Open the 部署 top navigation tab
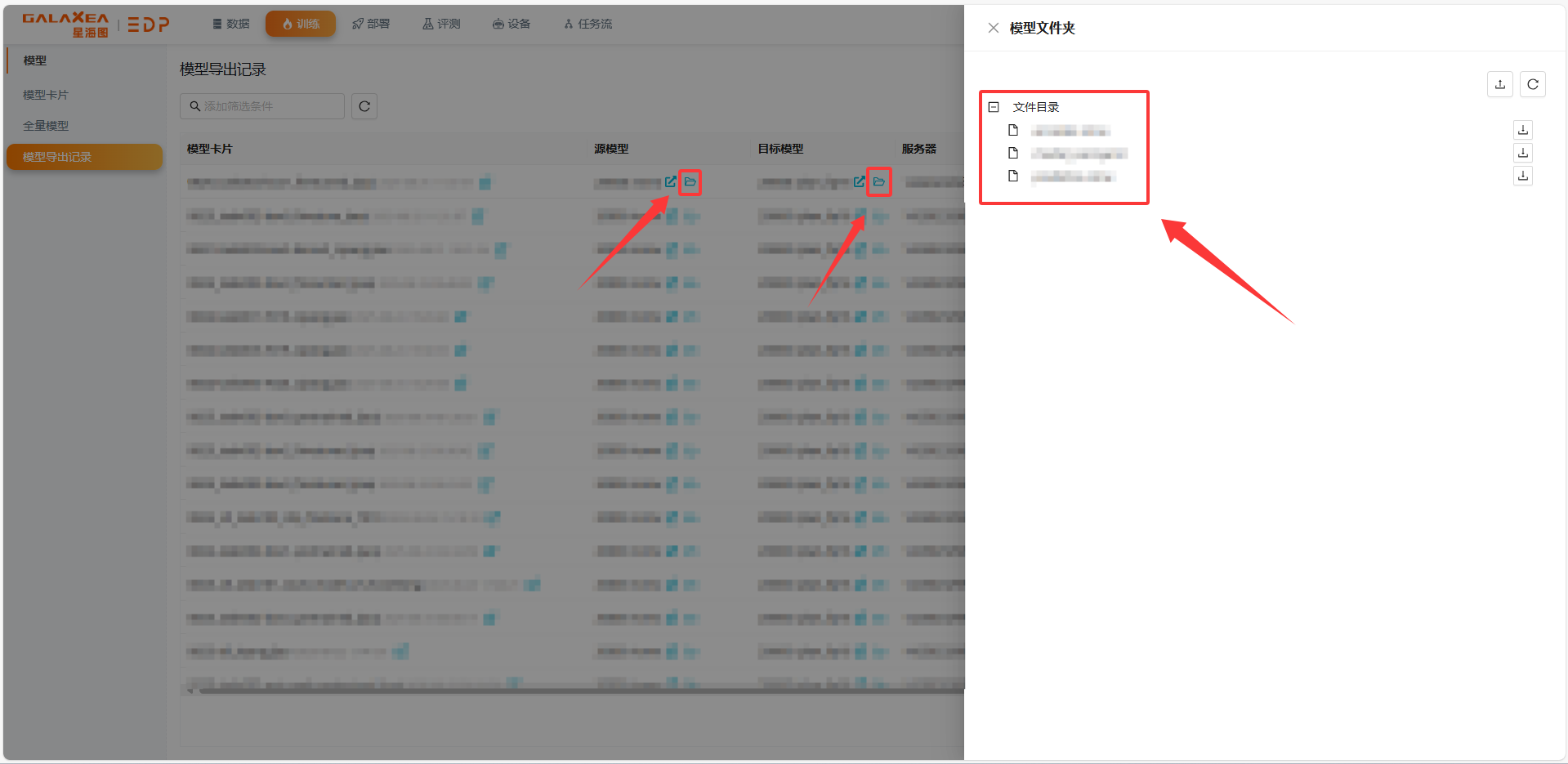Screen dimensions: 1568x764 coord(371,24)
